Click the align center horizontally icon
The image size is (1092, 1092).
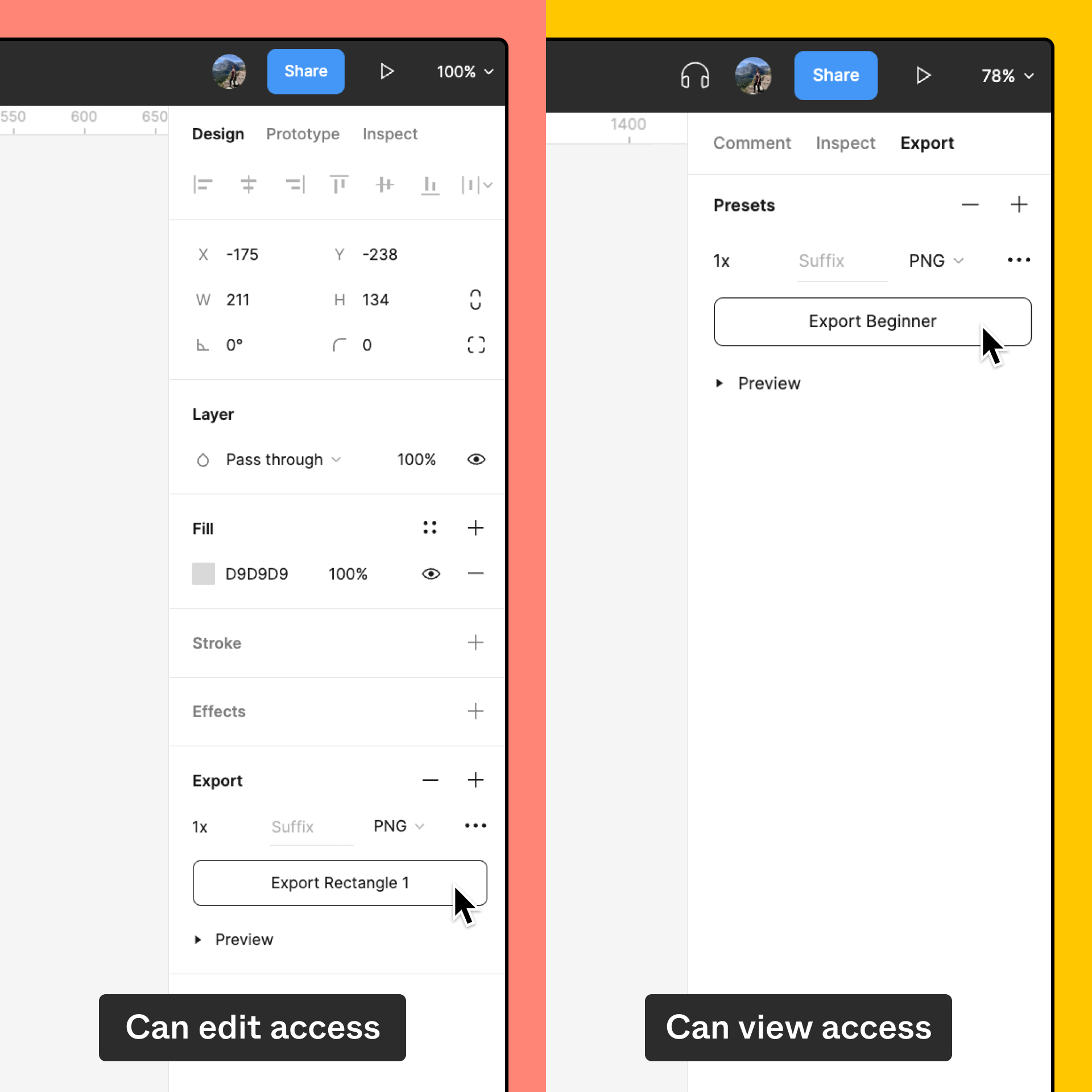click(247, 184)
